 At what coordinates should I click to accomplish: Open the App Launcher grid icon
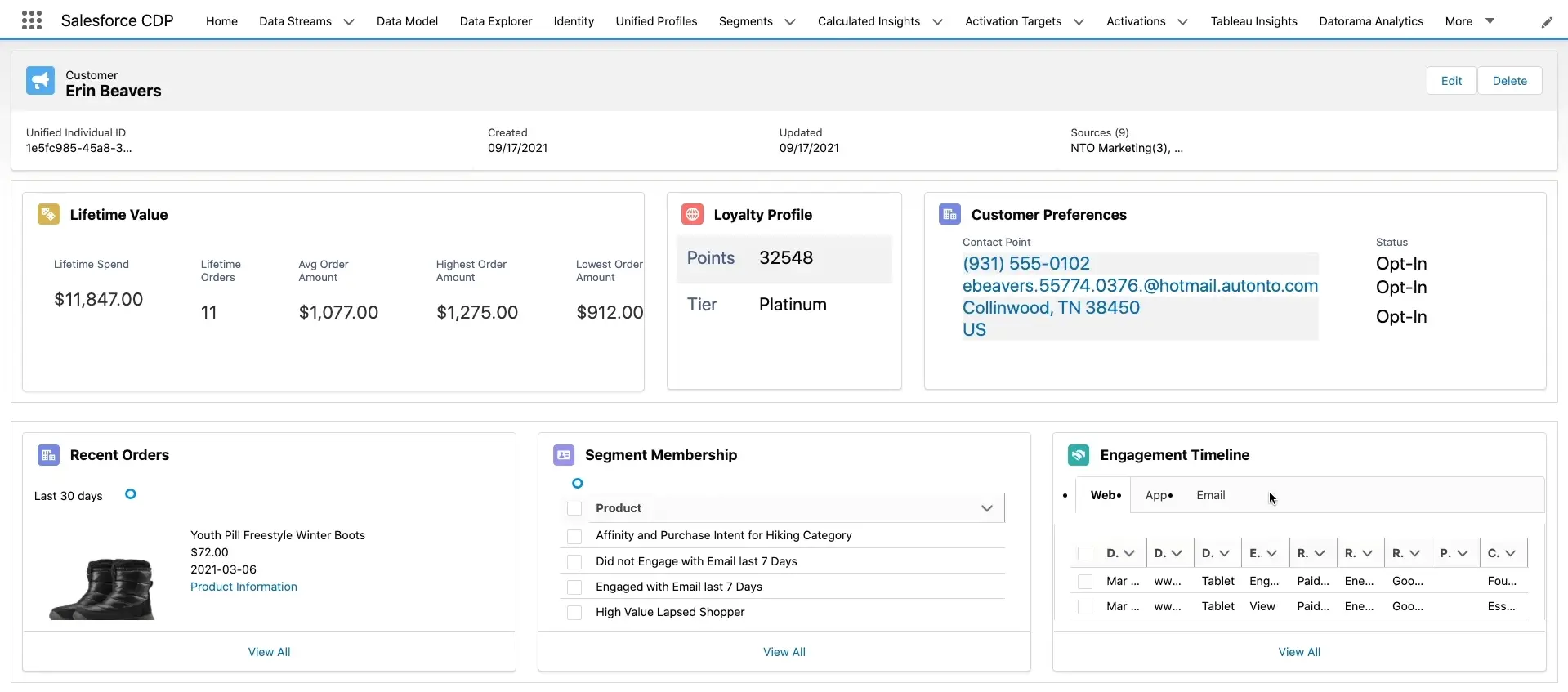click(x=32, y=20)
